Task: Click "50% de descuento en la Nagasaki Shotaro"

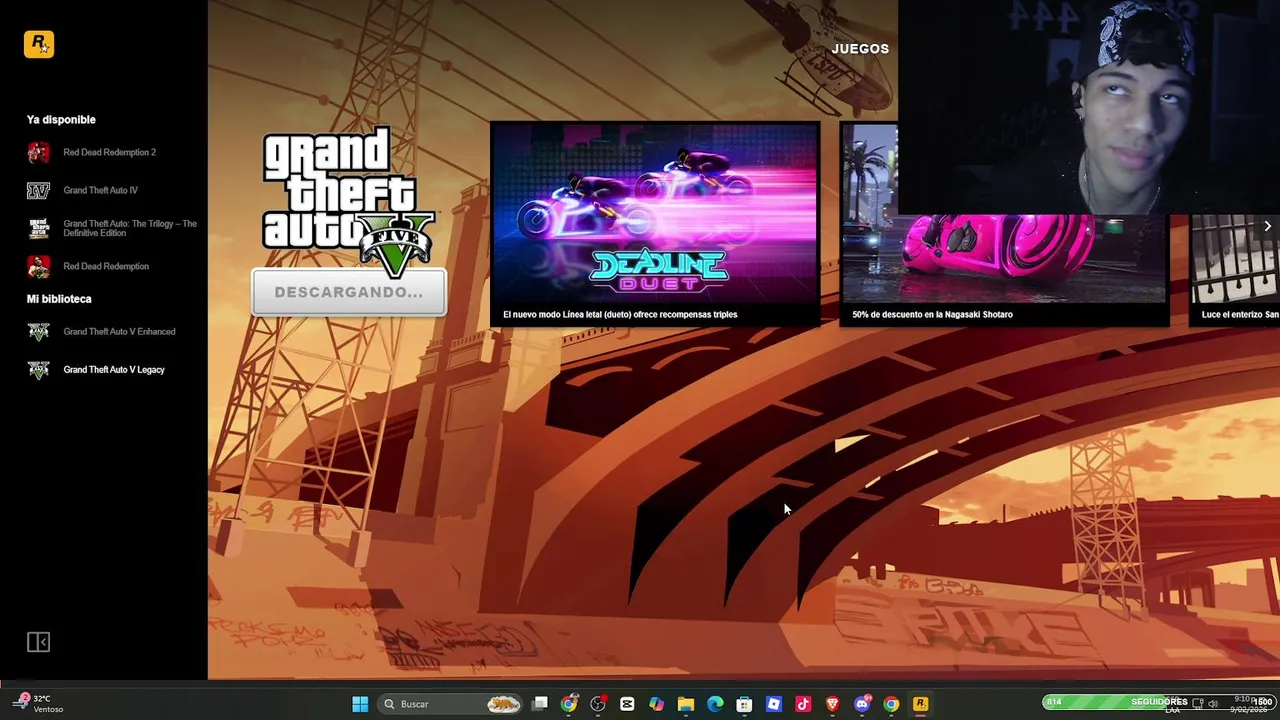Action: [932, 314]
